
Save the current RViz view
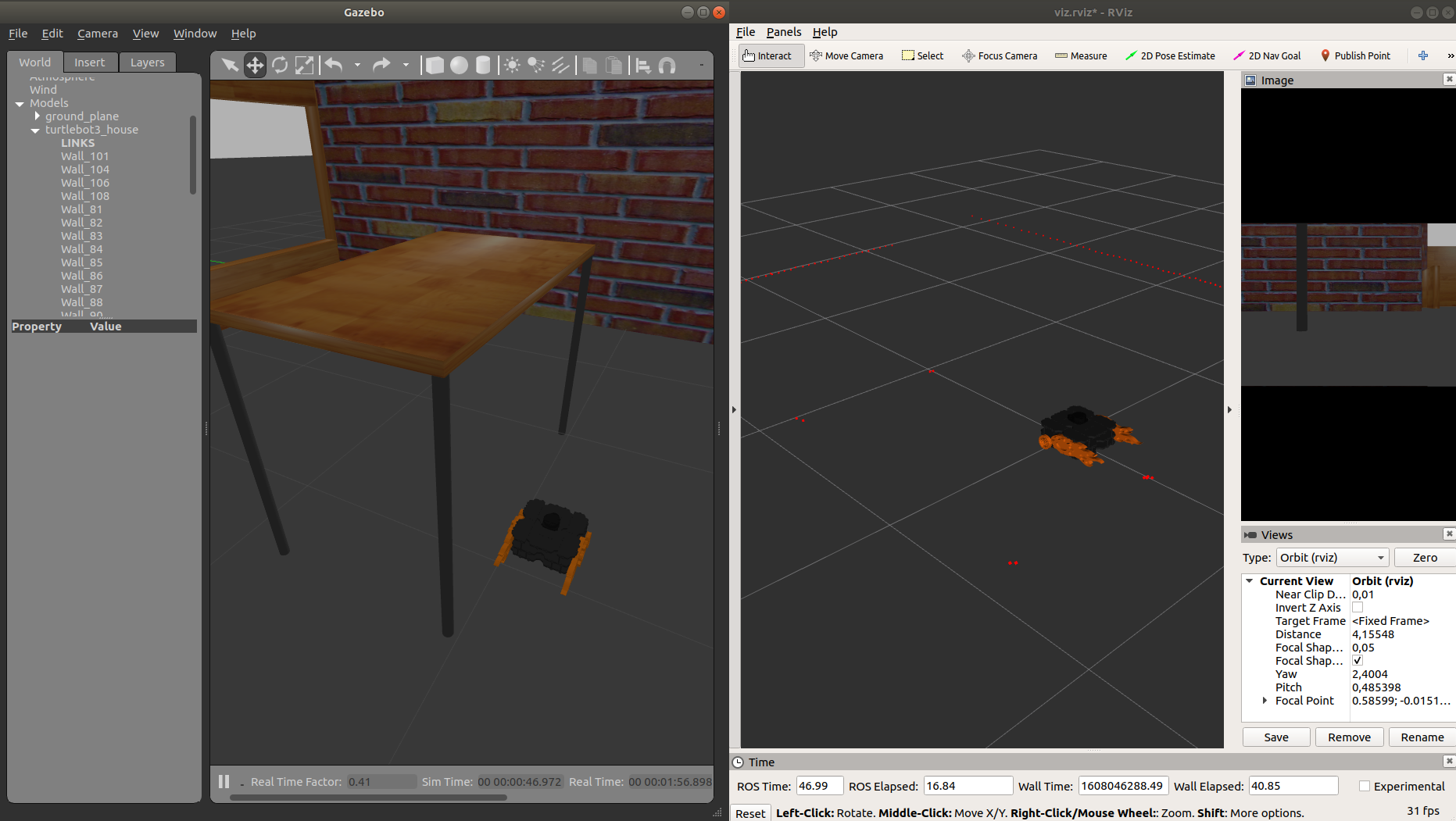click(x=1276, y=737)
